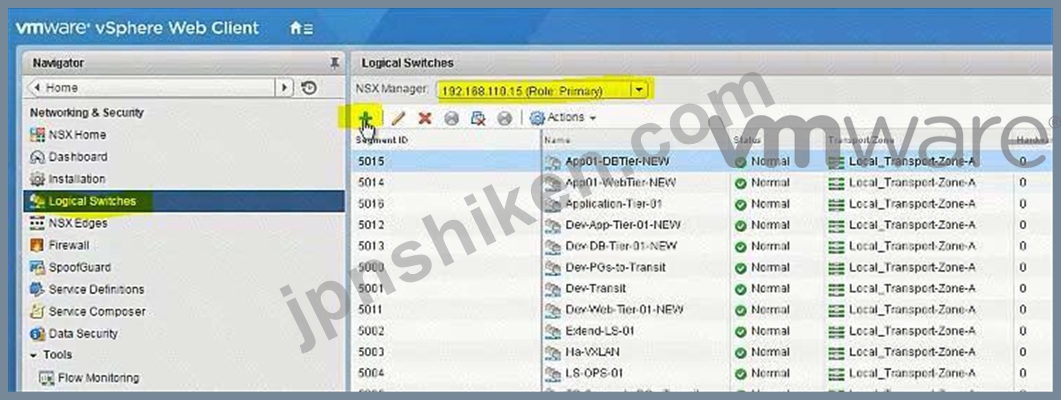Collapse the Tools section
This screenshot has width=1061, height=400.
coord(34,355)
